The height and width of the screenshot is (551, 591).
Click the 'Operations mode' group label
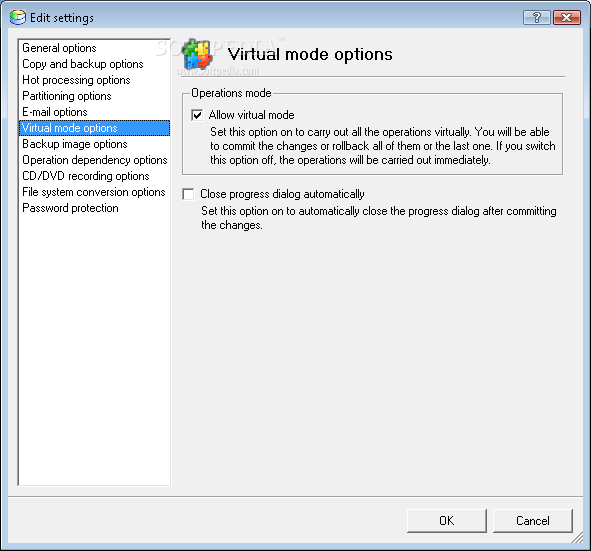tap(231, 93)
